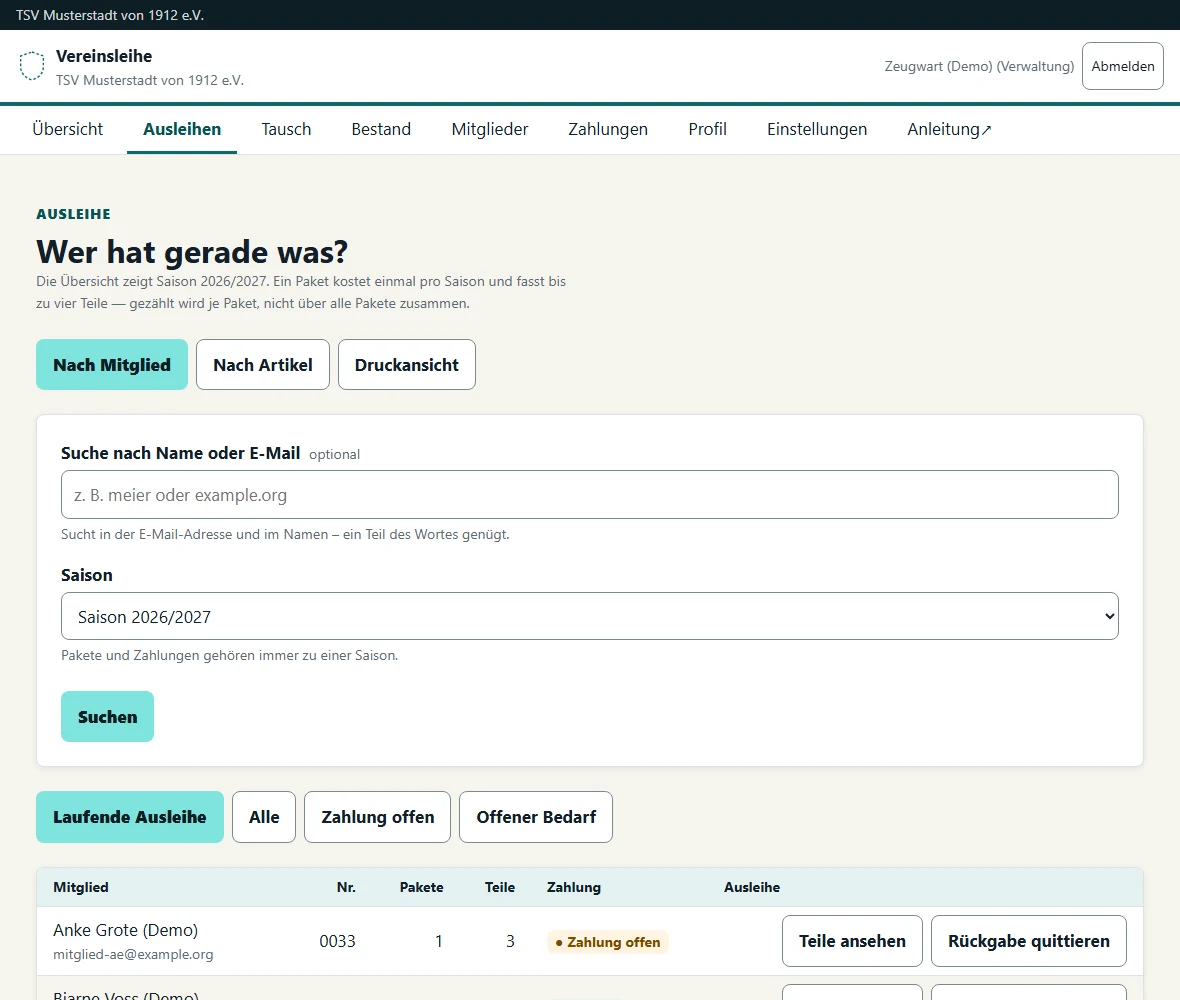Click the Abmelden button
This screenshot has height=1000, width=1180.
pyautogui.click(x=1123, y=66)
